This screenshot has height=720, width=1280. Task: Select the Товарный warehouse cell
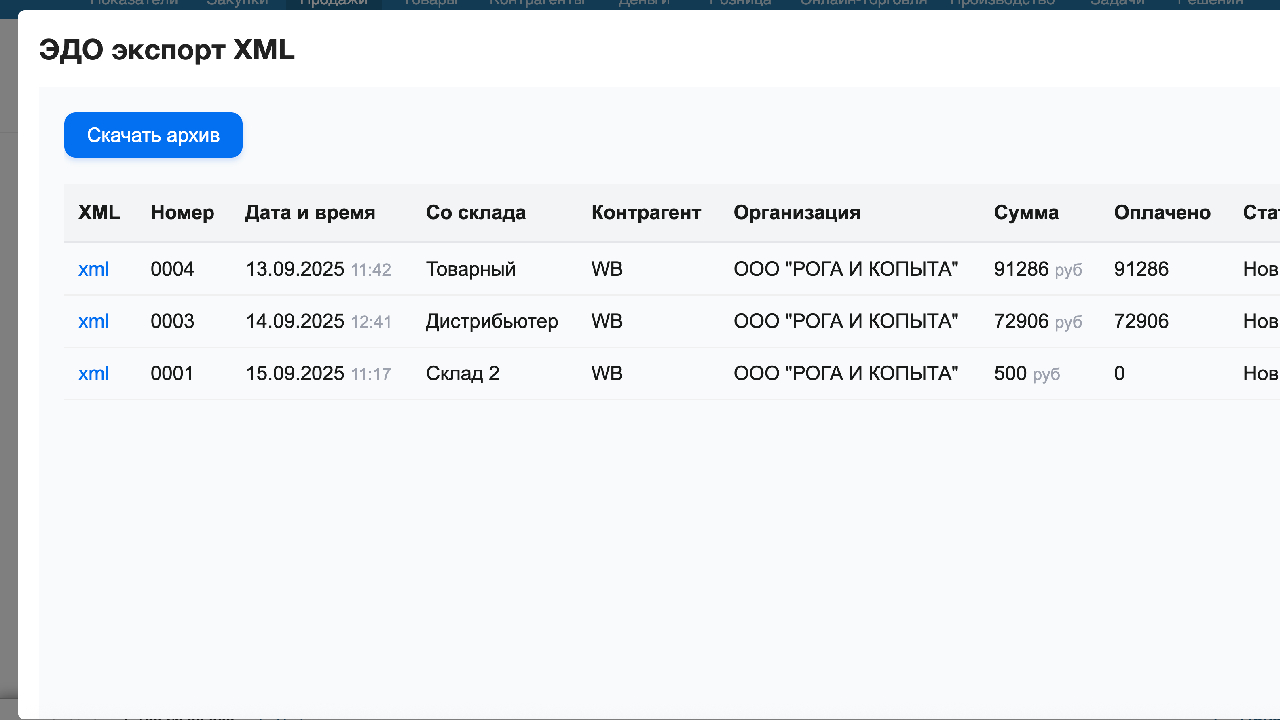point(471,269)
